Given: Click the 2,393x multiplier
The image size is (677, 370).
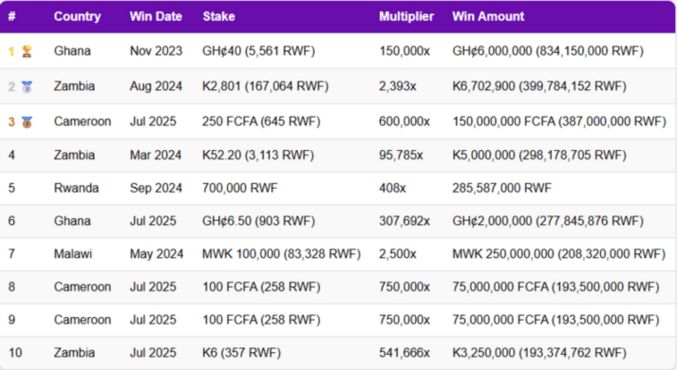Looking at the screenshot, I should 398,86.
